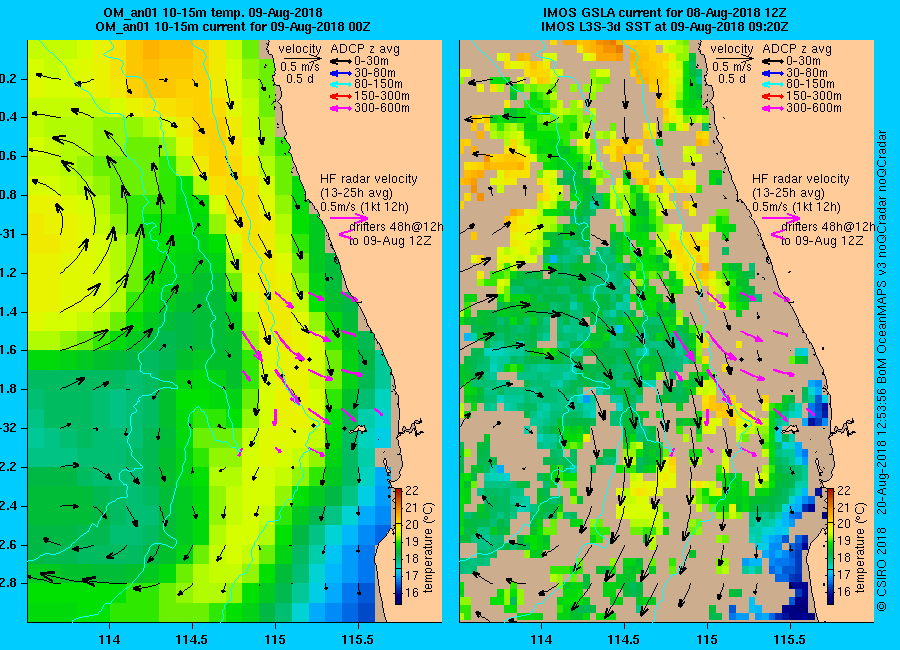The height and width of the screenshot is (650, 900).
Task: Click the '-31' latitude axis label
Action: 6,234
